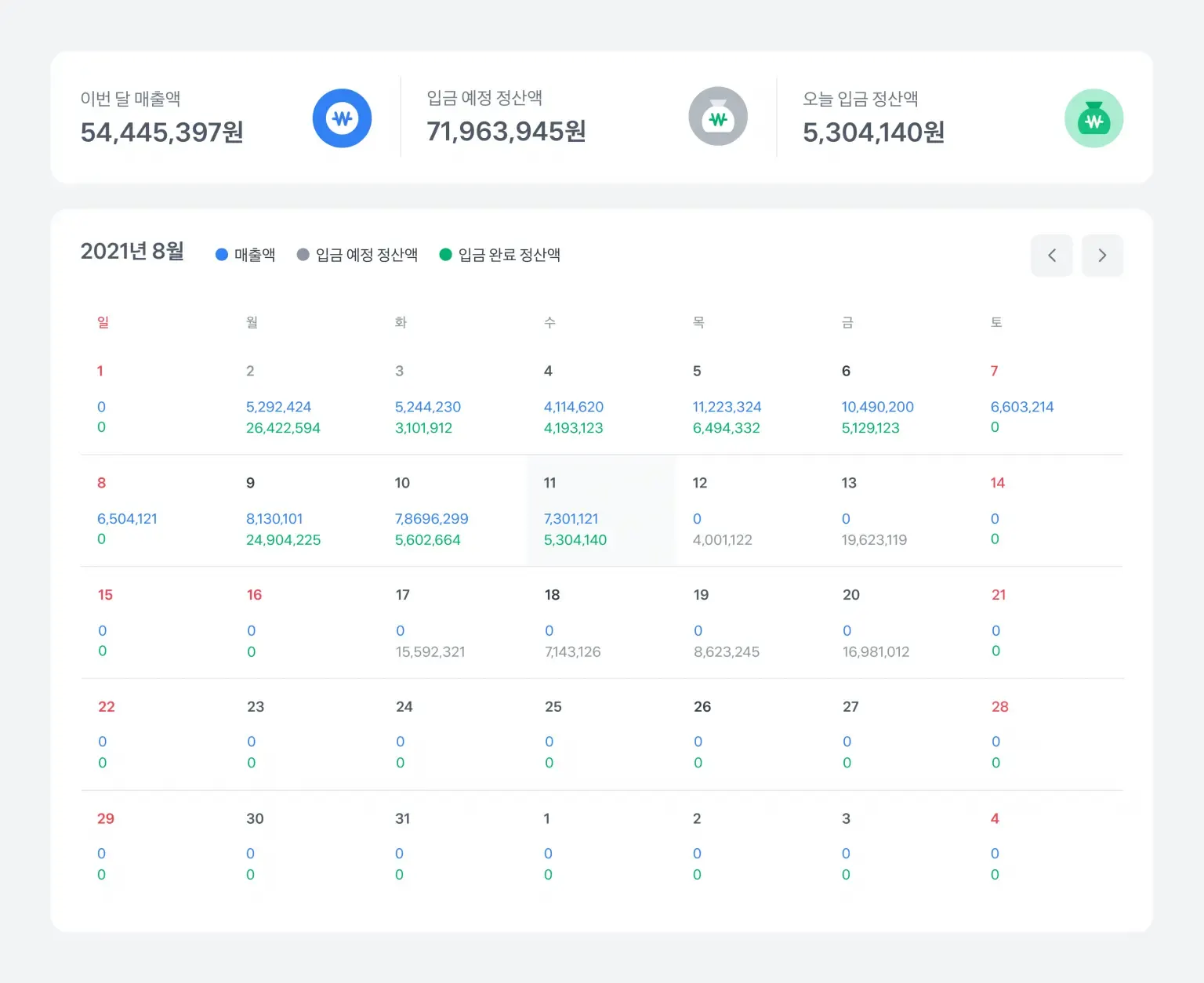Click the 71,963,945원 amount

click(506, 132)
